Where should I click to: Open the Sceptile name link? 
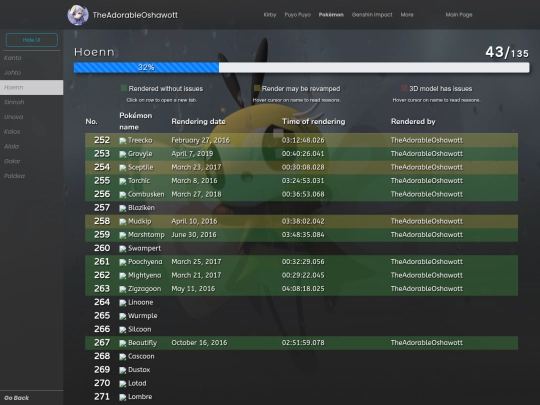(141, 167)
